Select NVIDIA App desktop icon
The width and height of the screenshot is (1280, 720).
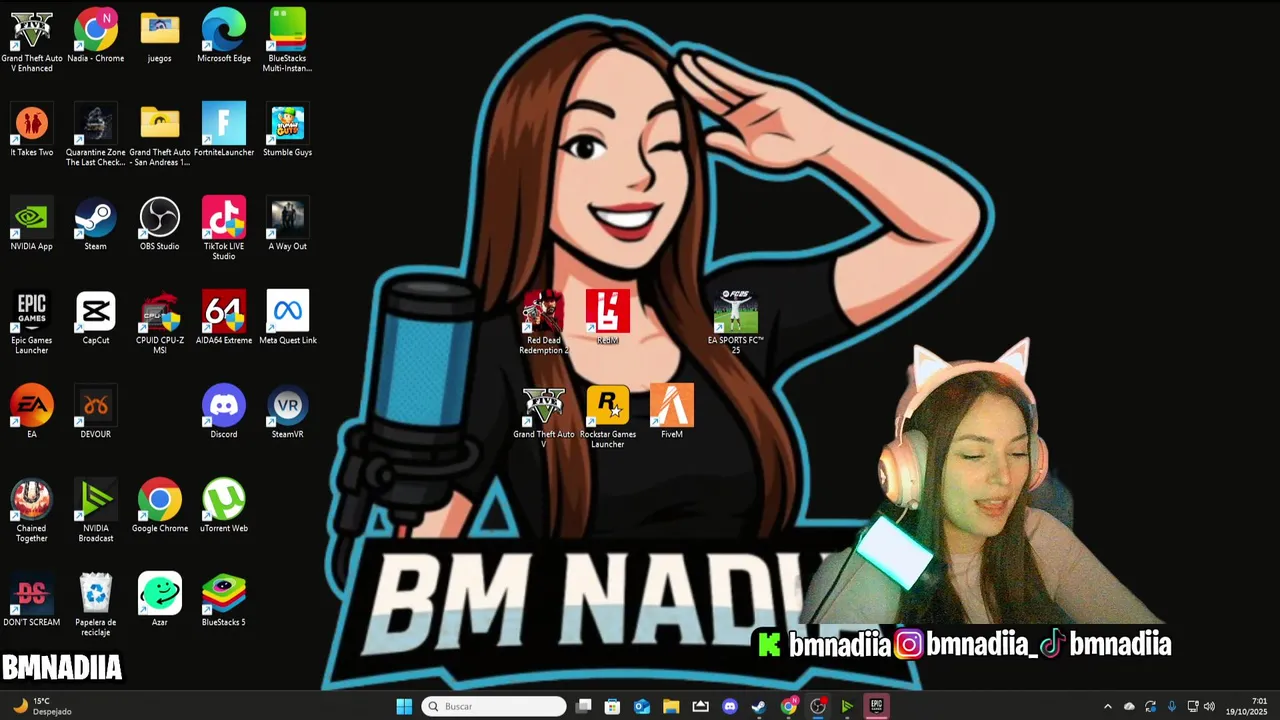point(32,224)
